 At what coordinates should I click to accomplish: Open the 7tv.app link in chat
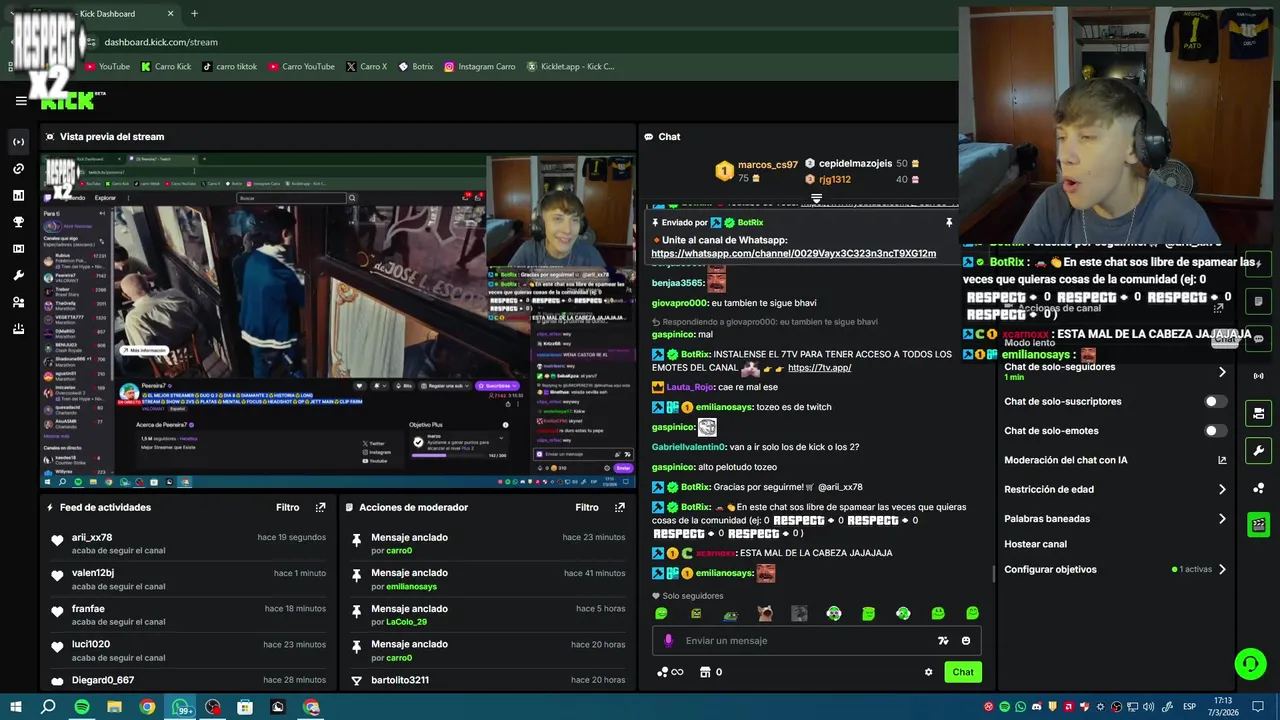pos(819,368)
